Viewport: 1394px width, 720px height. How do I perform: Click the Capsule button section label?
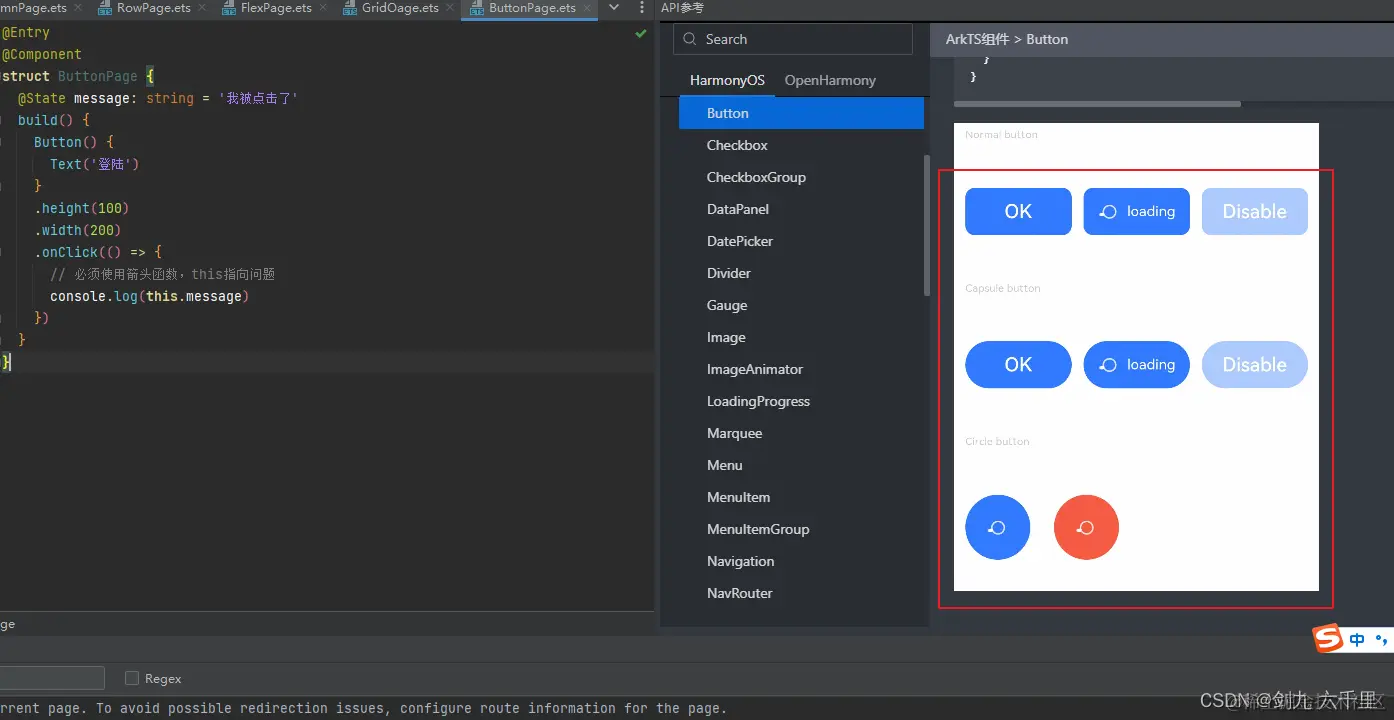[x=1003, y=288]
